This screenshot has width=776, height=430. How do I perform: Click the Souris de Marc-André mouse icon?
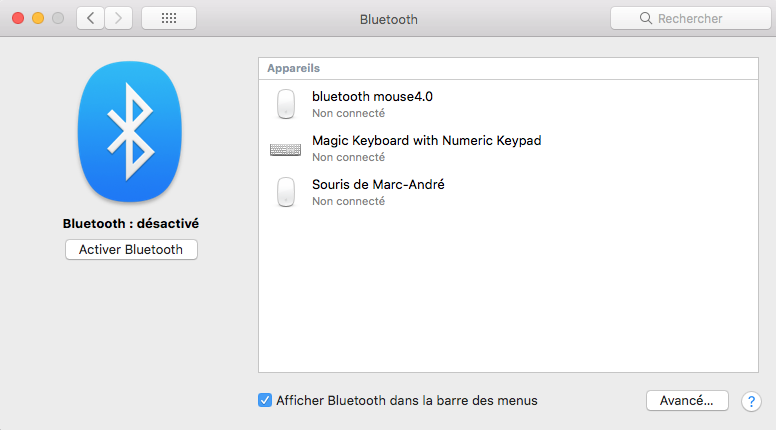(286, 192)
